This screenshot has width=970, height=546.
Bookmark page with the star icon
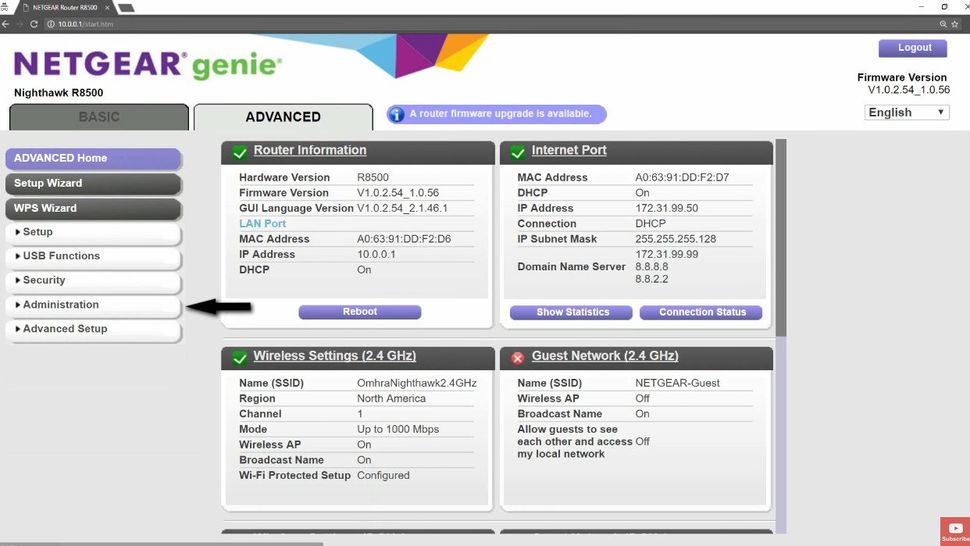point(955,24)
